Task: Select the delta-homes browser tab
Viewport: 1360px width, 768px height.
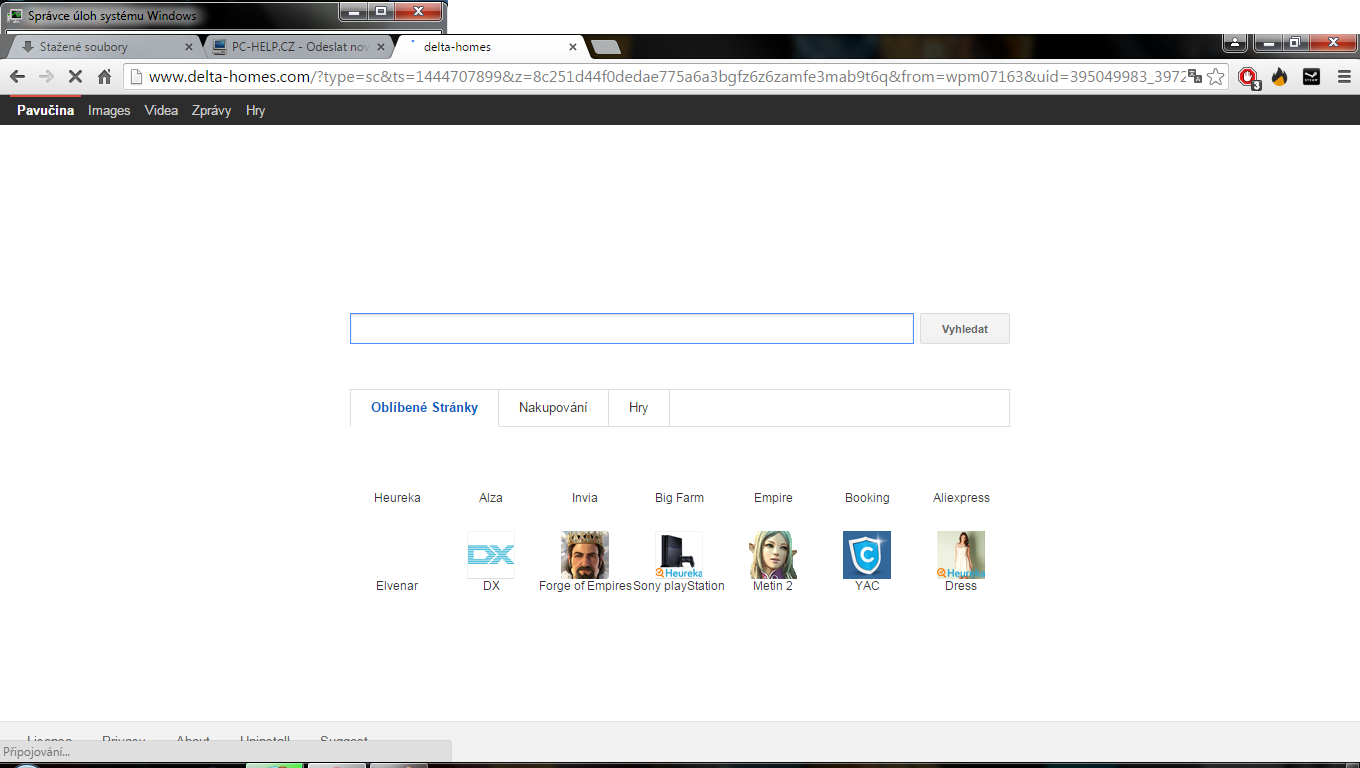Action: 489,47
